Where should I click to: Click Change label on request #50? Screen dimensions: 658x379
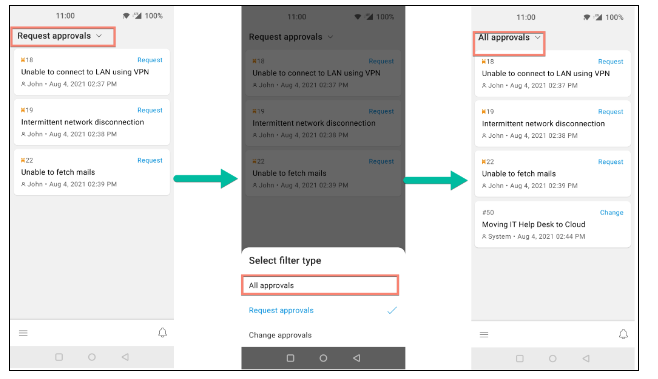pos(611,212)
